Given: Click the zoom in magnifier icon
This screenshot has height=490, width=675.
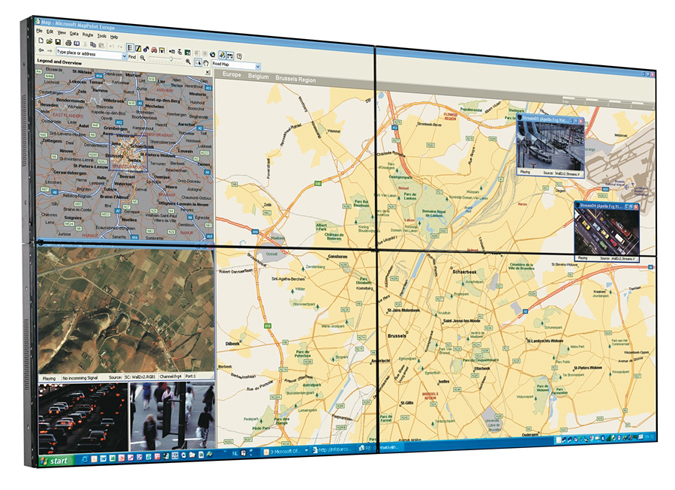Looking at the screenshot, I should [x=187, y=62].
